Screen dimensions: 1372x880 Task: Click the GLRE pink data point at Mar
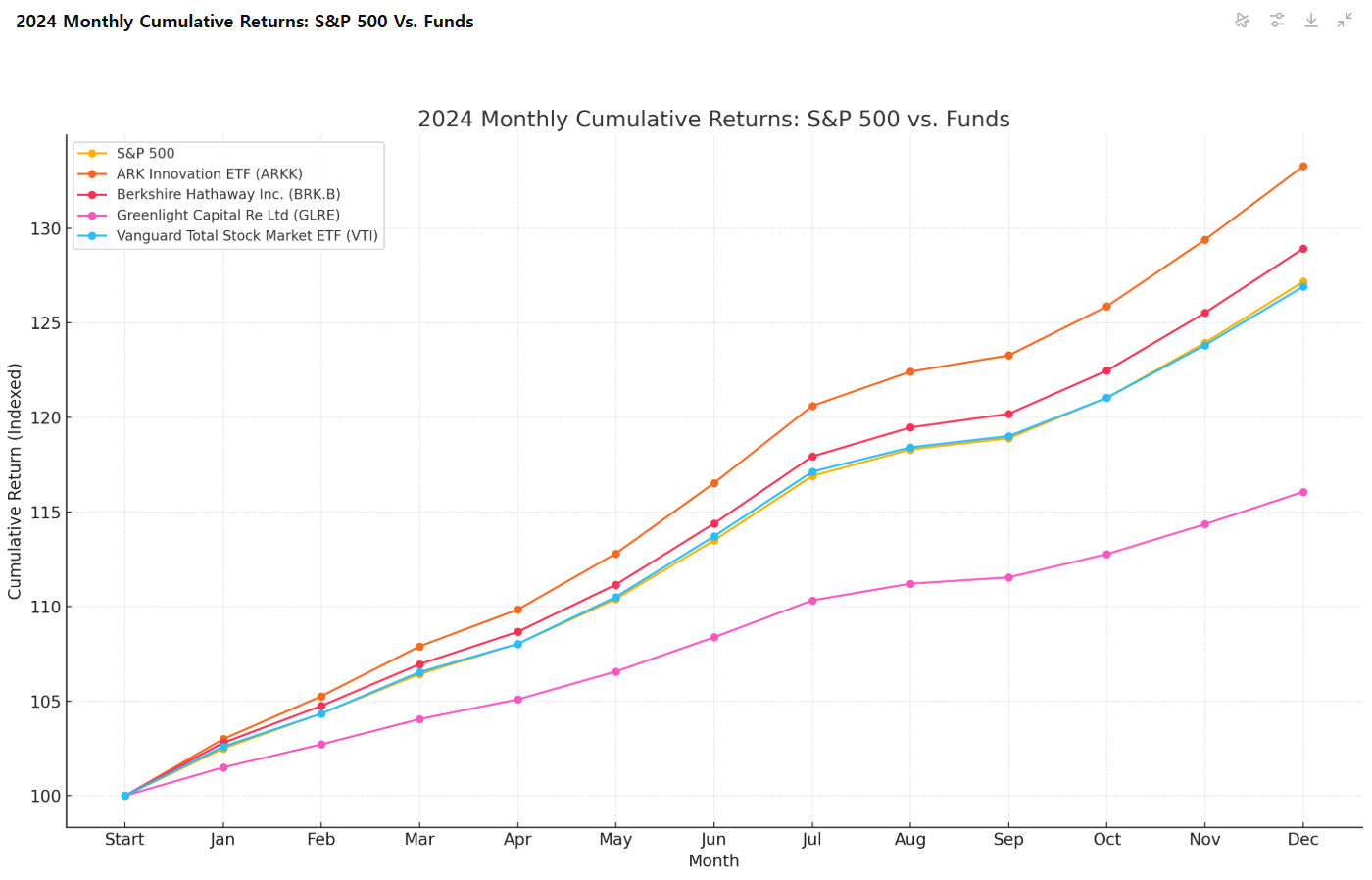419,719
